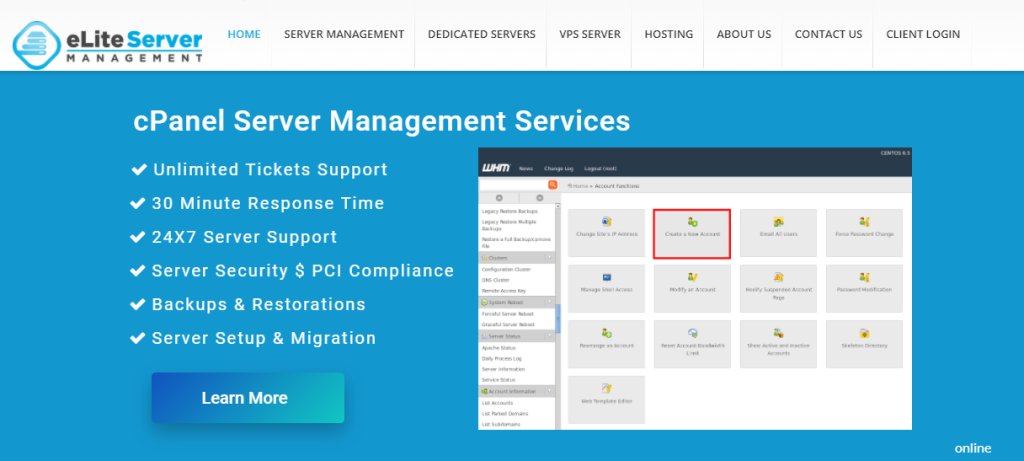Viewport: 1024px width, 461px height.
Task: Click the Password Modification icon
Action: click(x=864, y=278)
